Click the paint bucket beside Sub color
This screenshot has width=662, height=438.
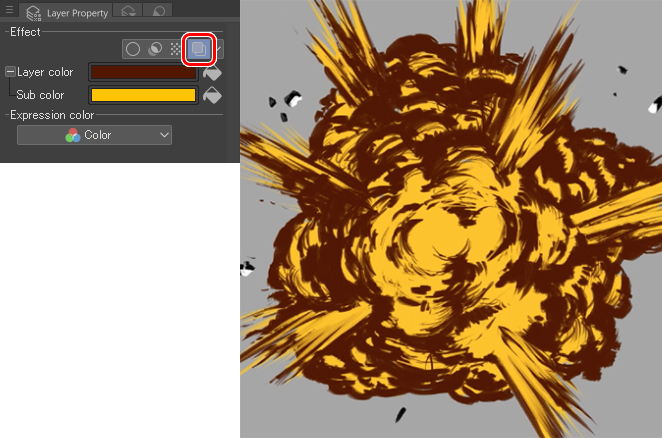point(212,96)
